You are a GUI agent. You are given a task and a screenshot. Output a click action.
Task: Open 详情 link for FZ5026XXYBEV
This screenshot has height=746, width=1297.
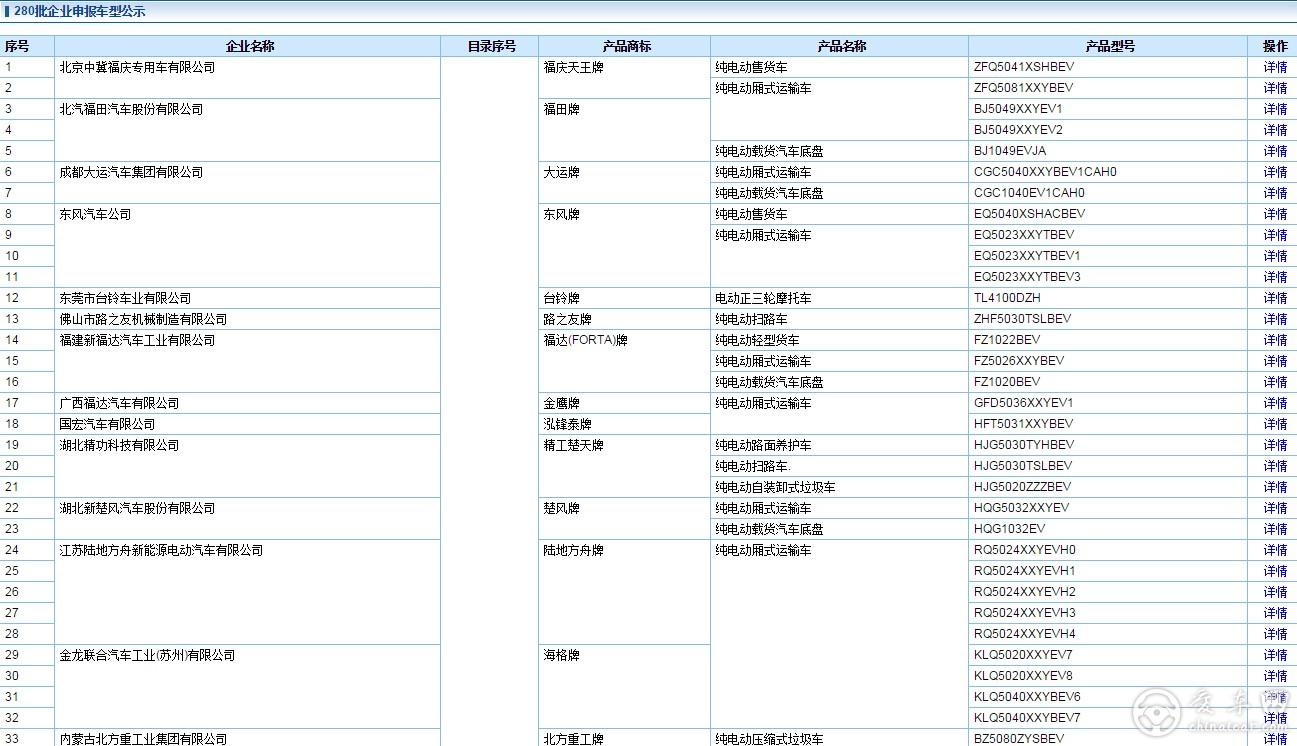click(x=1275, y=362)
